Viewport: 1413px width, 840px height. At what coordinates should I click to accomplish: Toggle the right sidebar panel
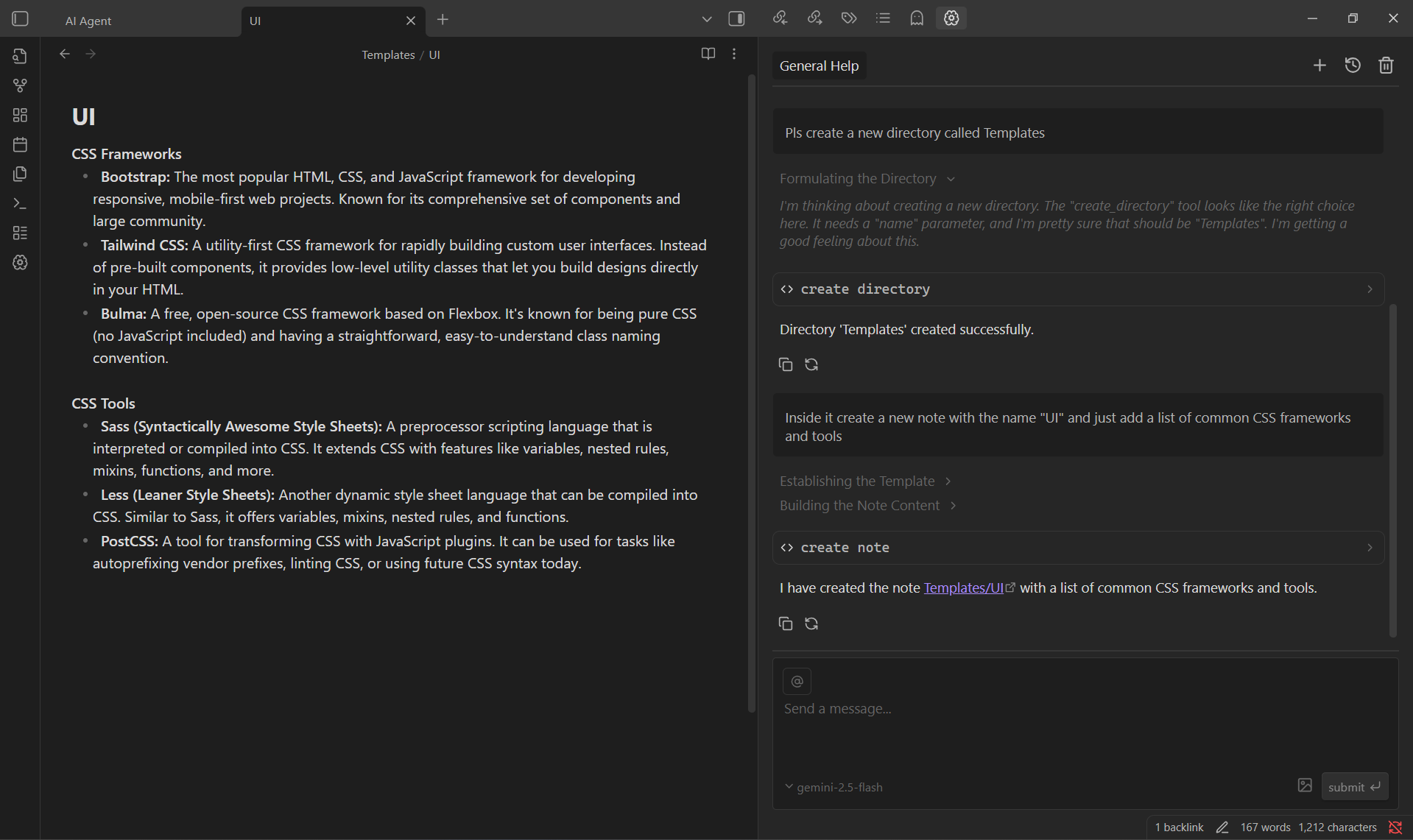coord(736,18)
